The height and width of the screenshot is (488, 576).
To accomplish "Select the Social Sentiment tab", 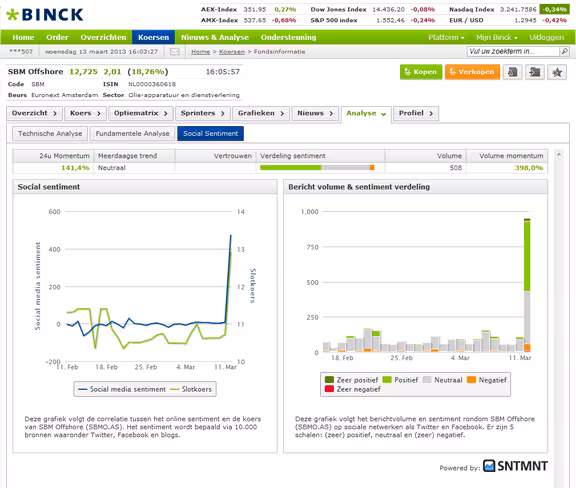I will click(210, 133).
